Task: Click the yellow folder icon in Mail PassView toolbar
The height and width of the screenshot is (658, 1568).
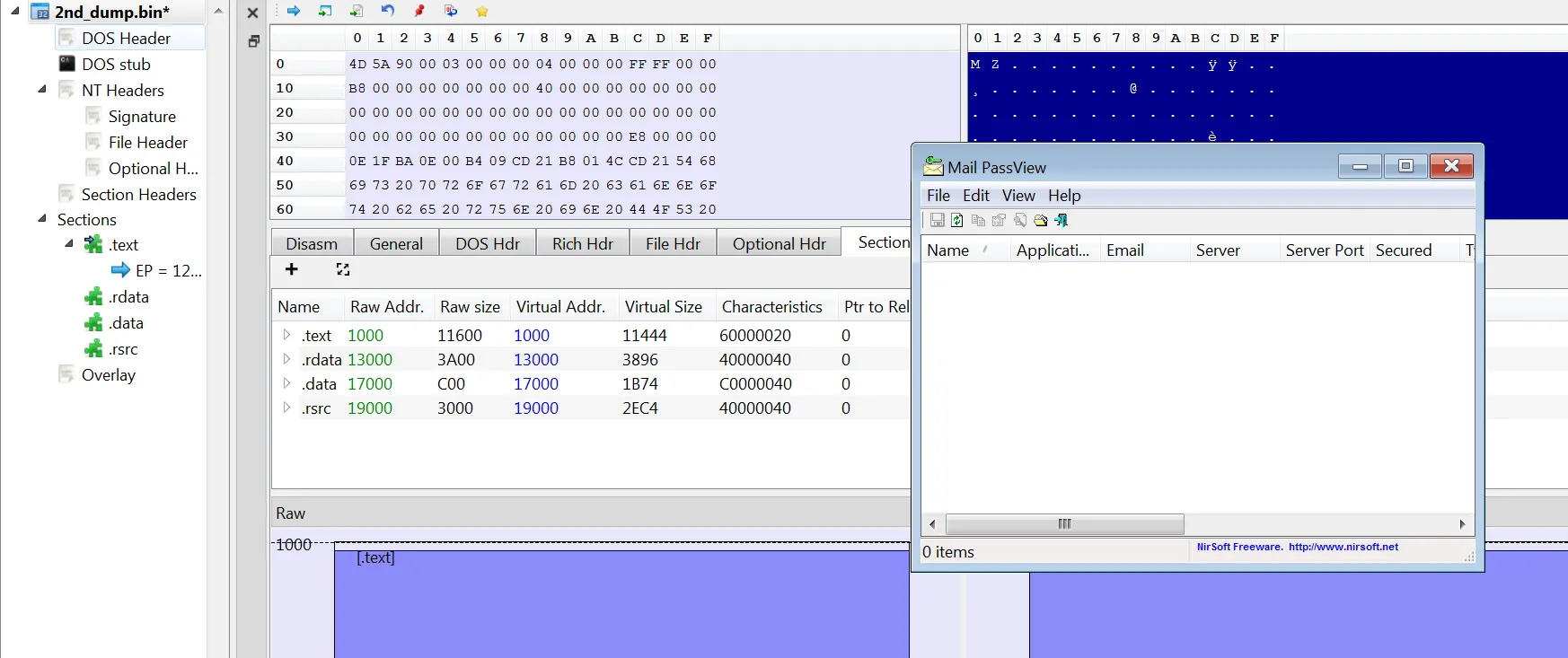Action: [1041, 220]
